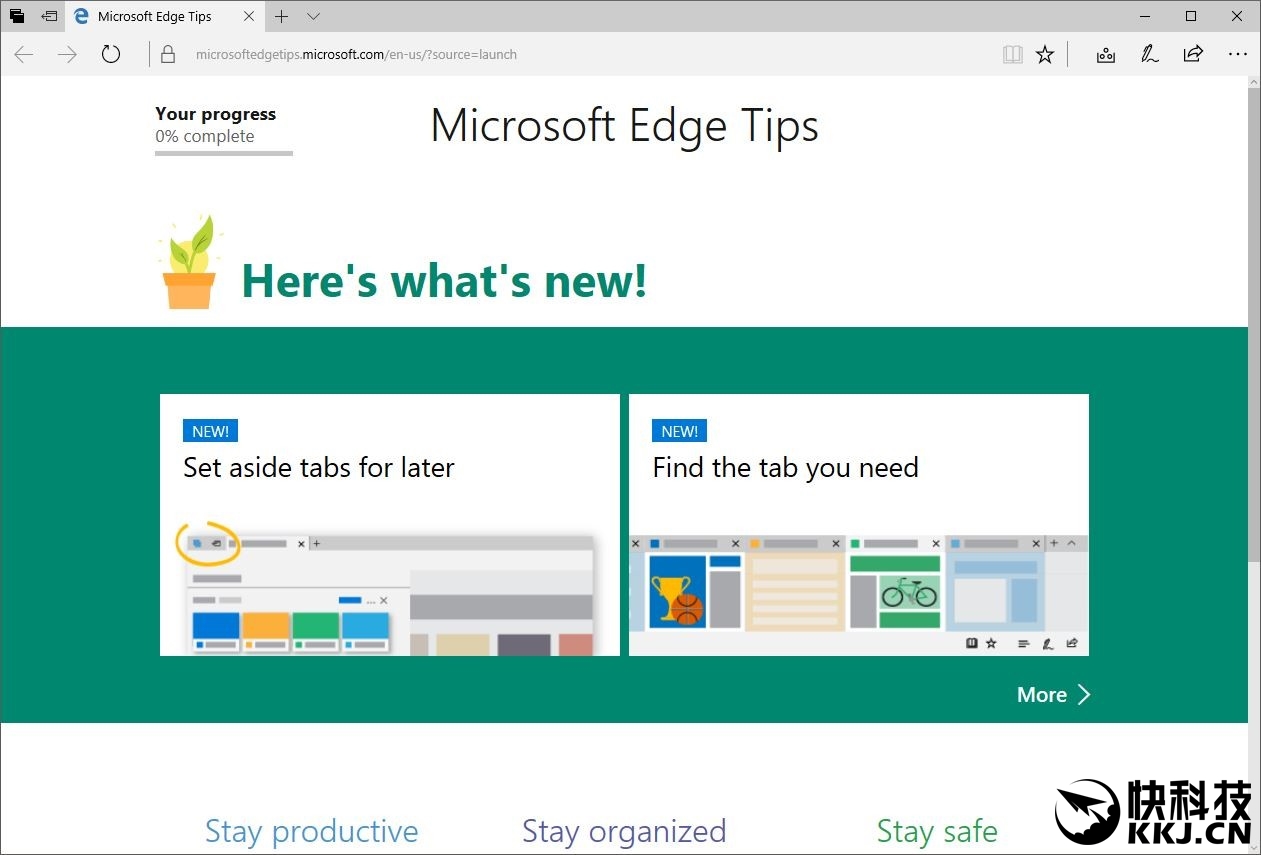Click the Microsoft Edge Tips heading
The height and width of the screenshot is (855, 1261).
624,126
